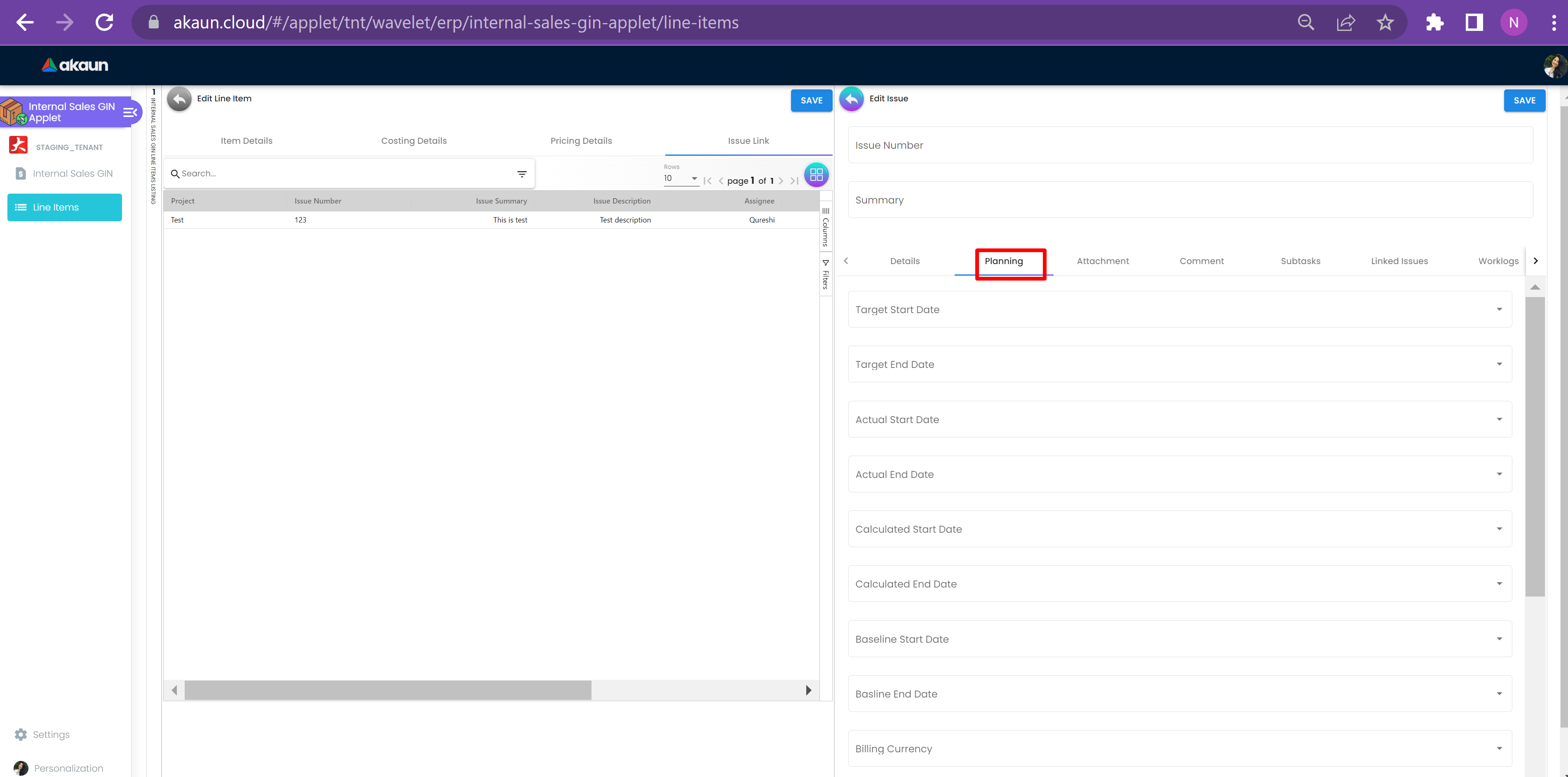This screenshot has height=777, width=1568.
Task: Select Line Items in the left sidebar
Action: (x=65, y=208)
